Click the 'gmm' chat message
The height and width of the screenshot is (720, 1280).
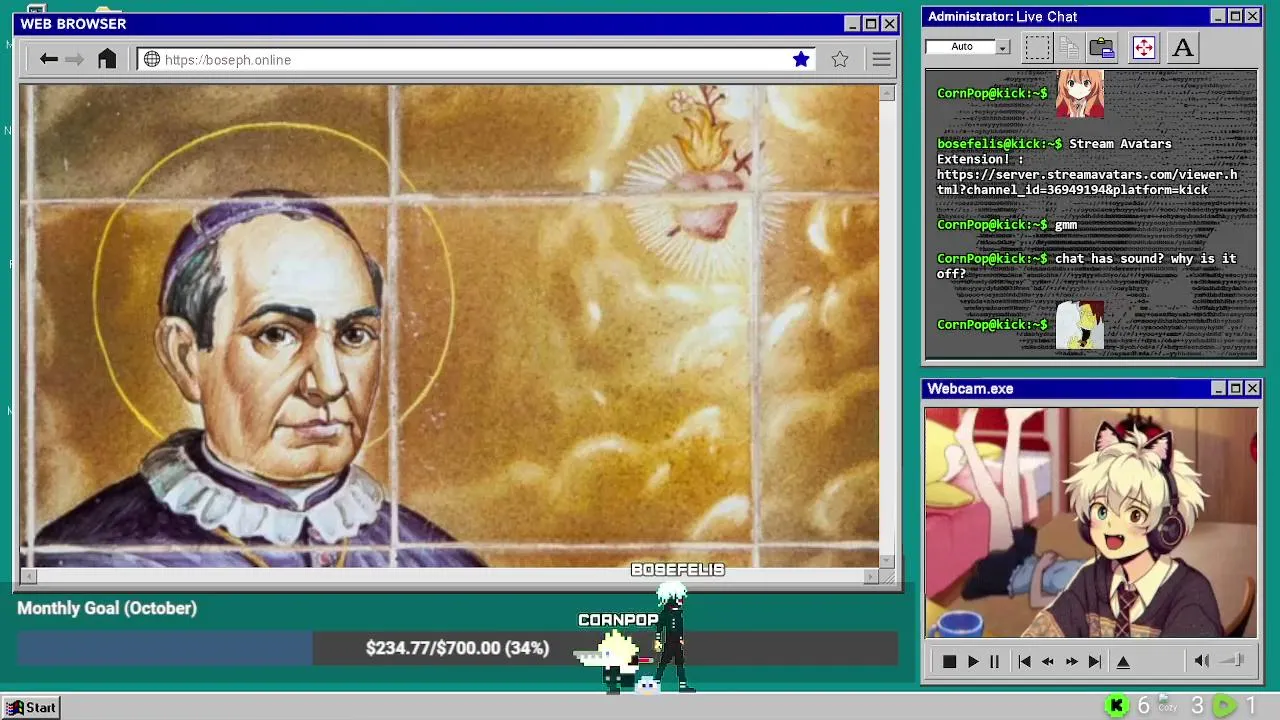[1066, 225]
